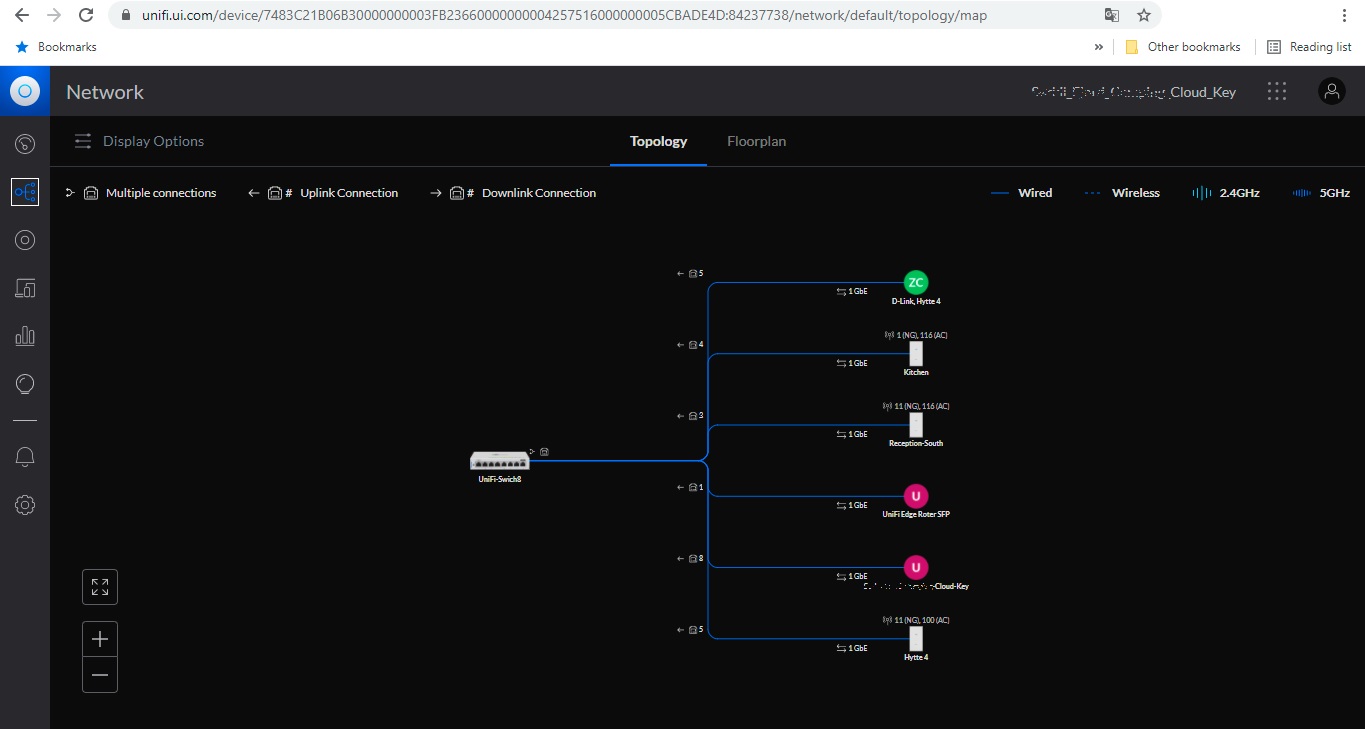Click the Uplink Connection legend label

click(x=349, y=193)
